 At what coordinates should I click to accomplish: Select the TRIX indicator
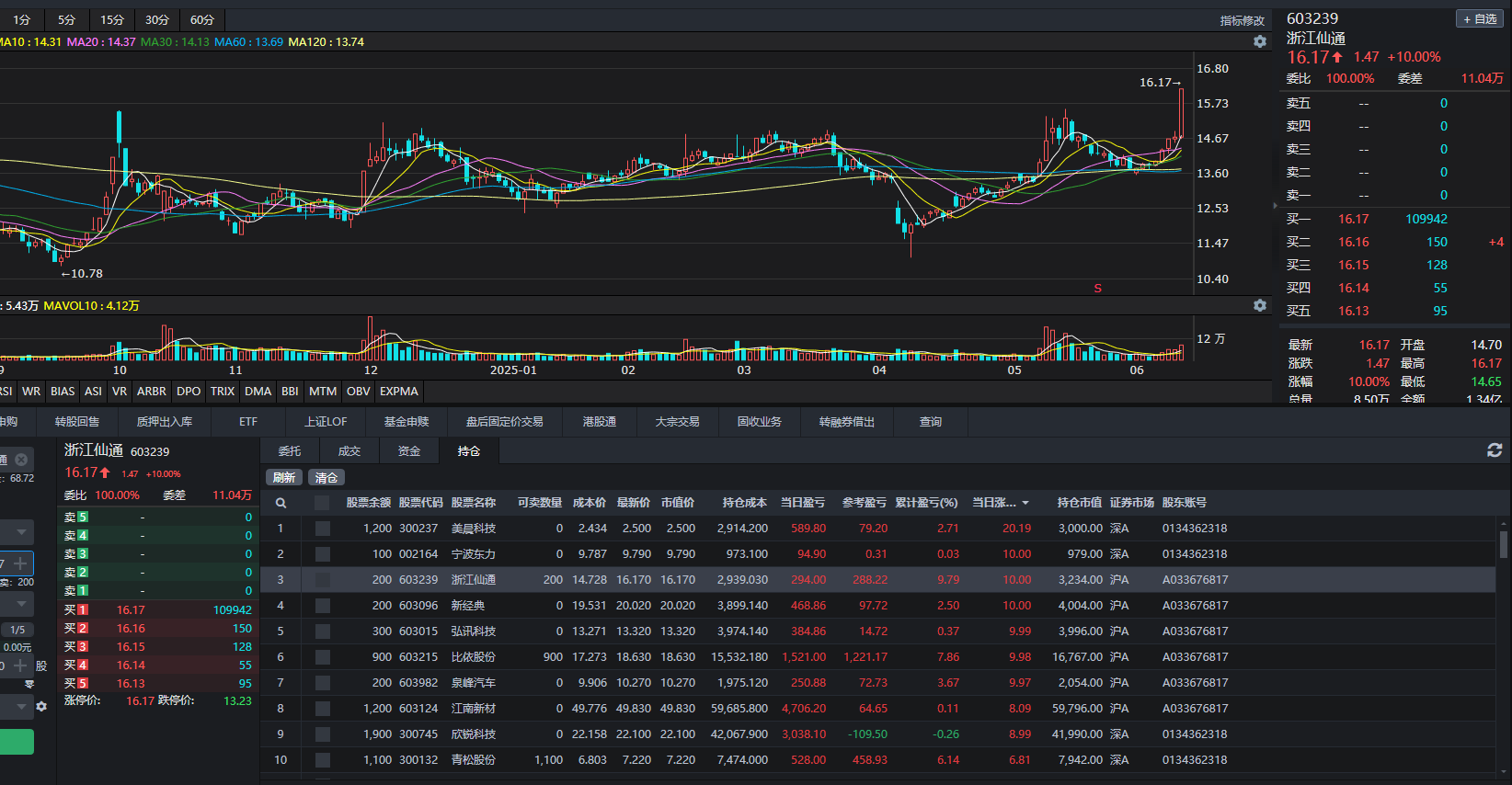point(223,392)
